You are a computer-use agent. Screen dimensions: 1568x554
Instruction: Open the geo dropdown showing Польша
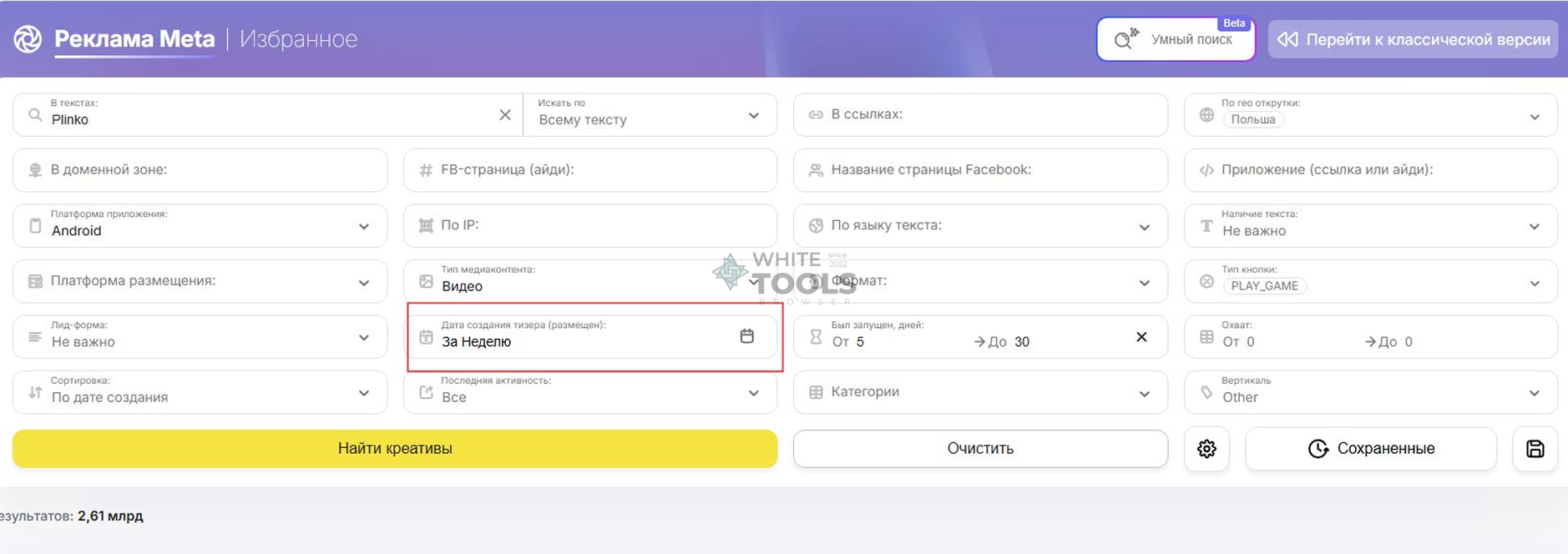pos(1535,117)
